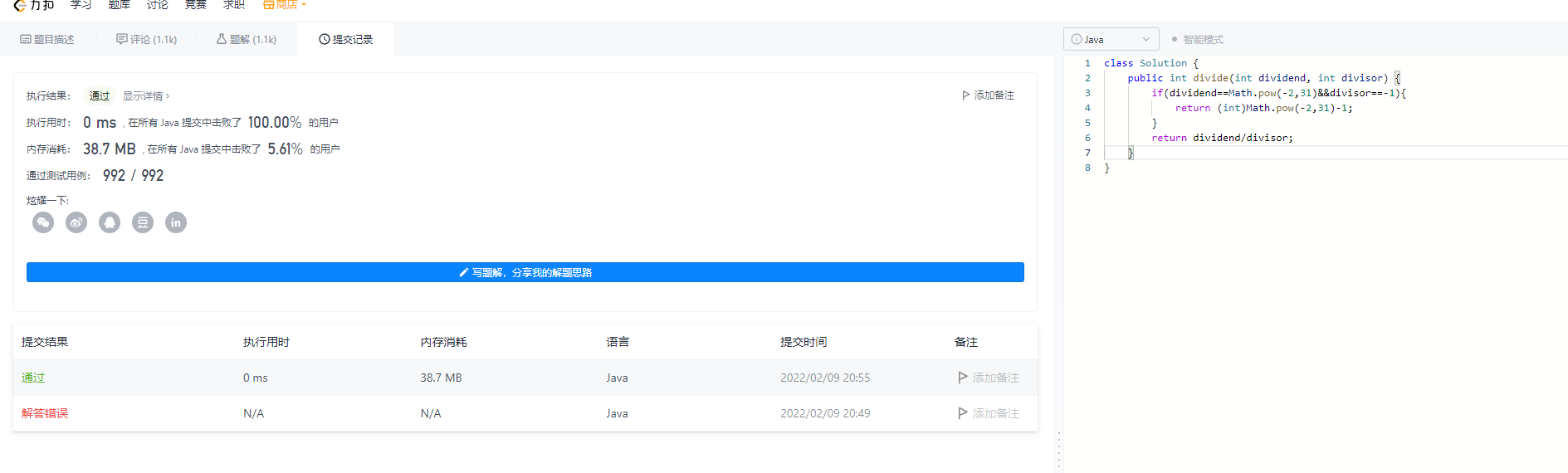Share result via QQ icon
This screenshot has height=473, width=1568.
coord(110,222)
